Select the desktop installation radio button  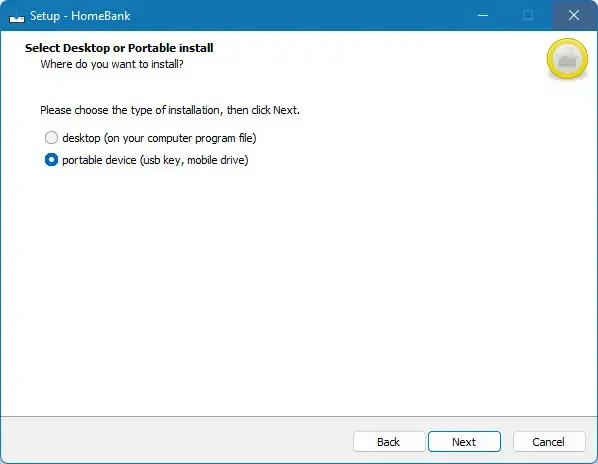(51, 138)
